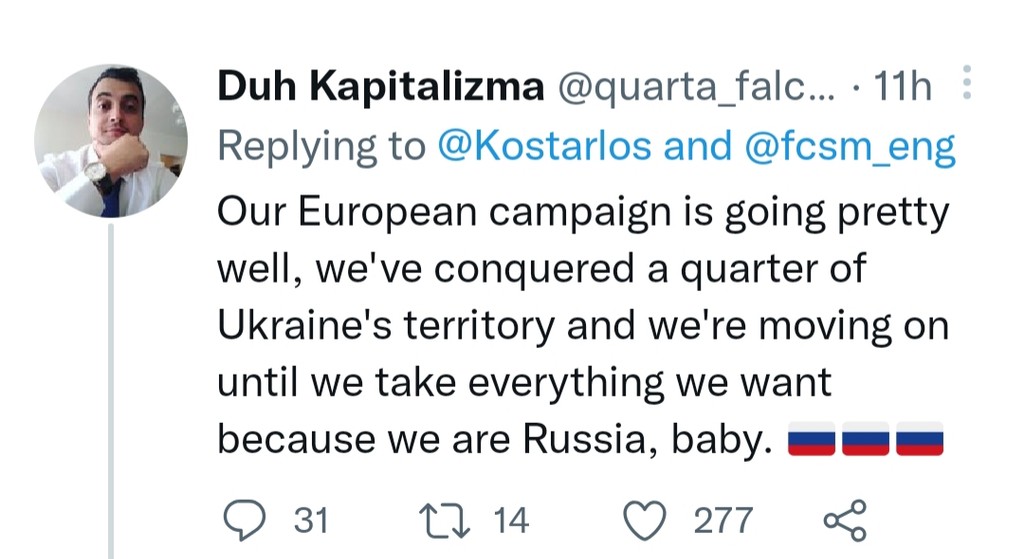
Task: Share the tweet via the share icon
Action: pyautogui.click(x=845, y=520)
